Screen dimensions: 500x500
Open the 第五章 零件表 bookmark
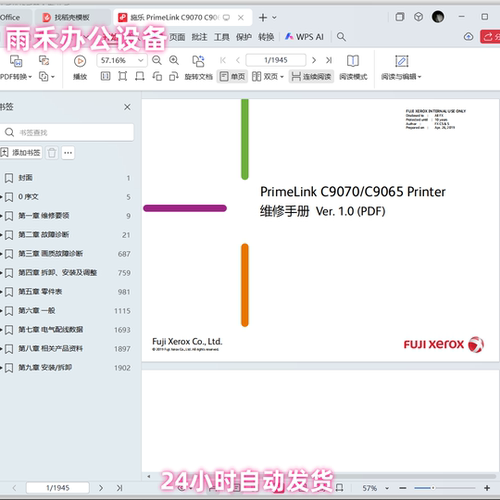pyautogui.click(x=40, y=292)
